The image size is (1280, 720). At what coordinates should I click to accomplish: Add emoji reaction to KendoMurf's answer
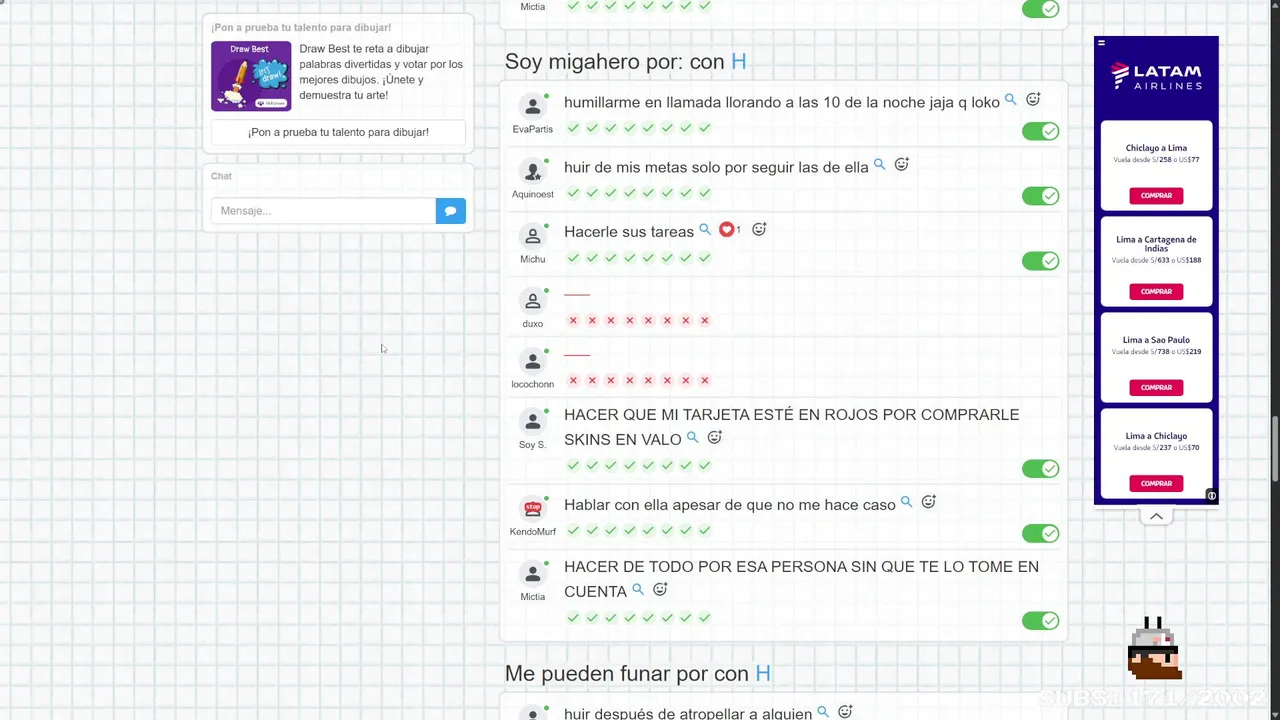[928, 503]
